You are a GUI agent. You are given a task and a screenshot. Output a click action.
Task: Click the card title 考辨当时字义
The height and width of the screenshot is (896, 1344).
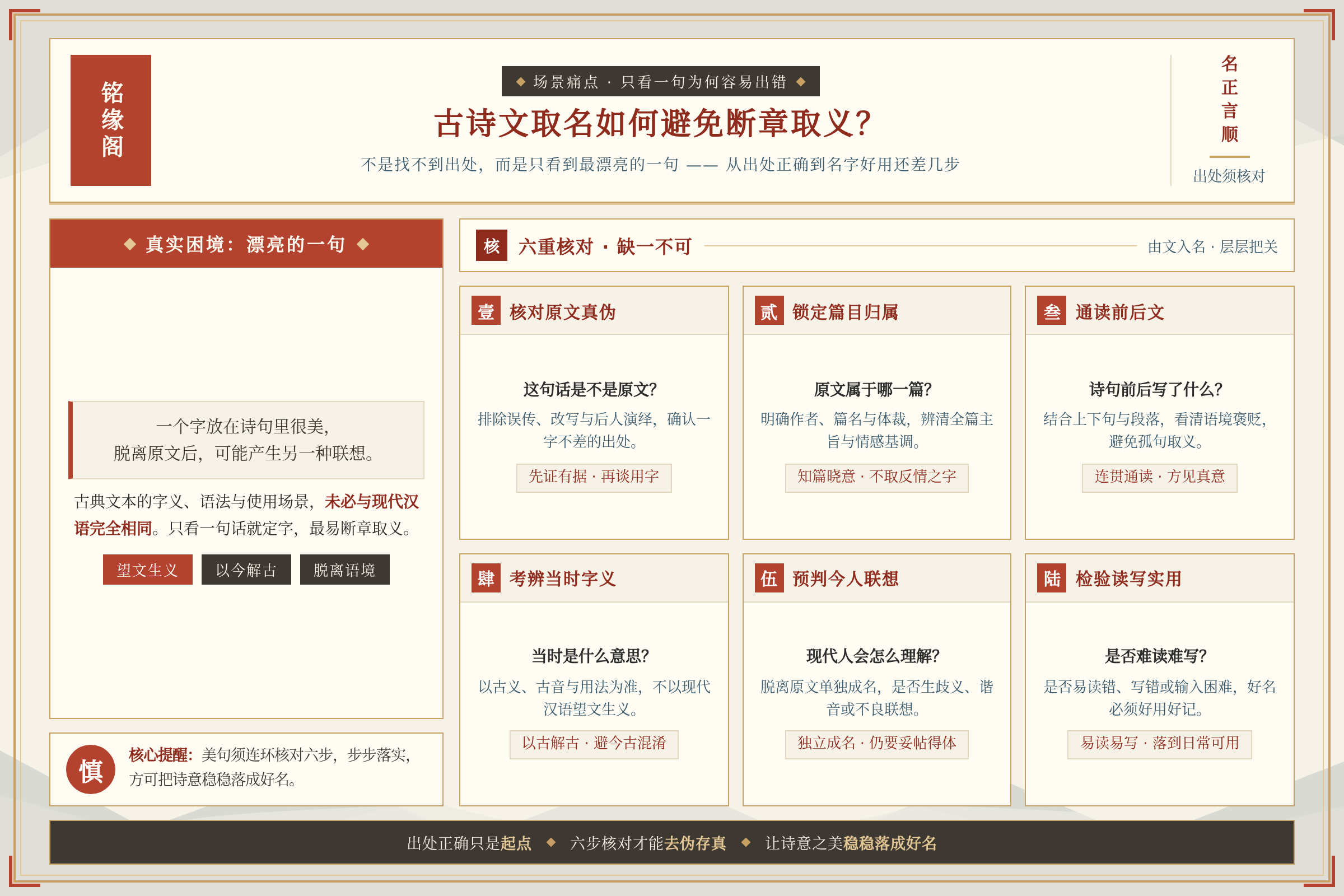point(562,579)
